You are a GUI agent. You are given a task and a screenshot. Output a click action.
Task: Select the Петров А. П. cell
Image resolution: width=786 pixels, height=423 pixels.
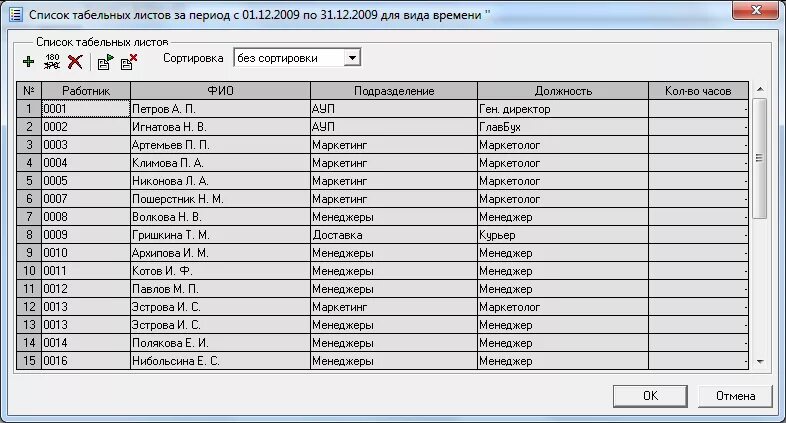click(x=220, y=109)
